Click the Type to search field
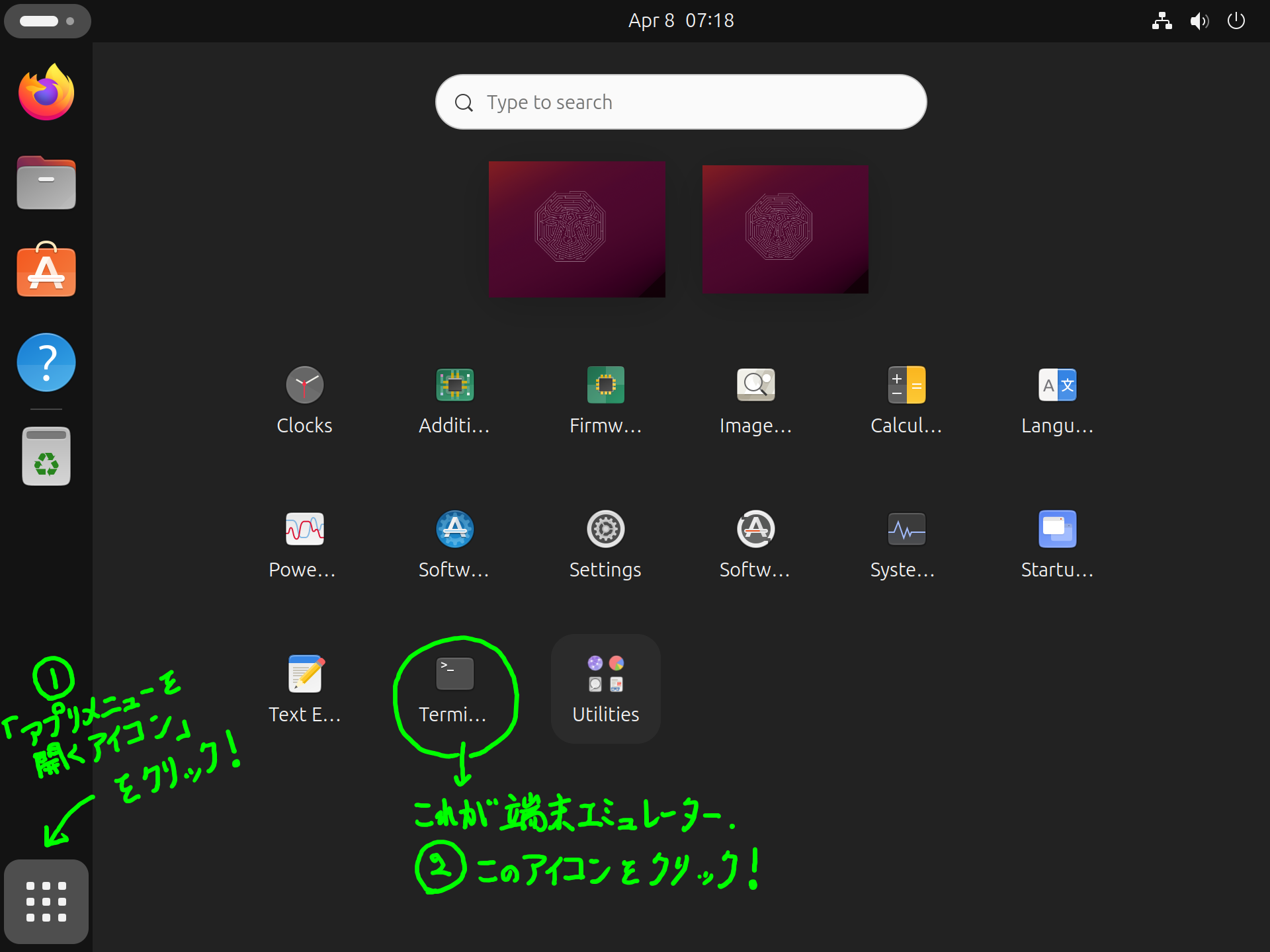The width and height of the screenshot is (1270, 952). click(x=681, y=102)
